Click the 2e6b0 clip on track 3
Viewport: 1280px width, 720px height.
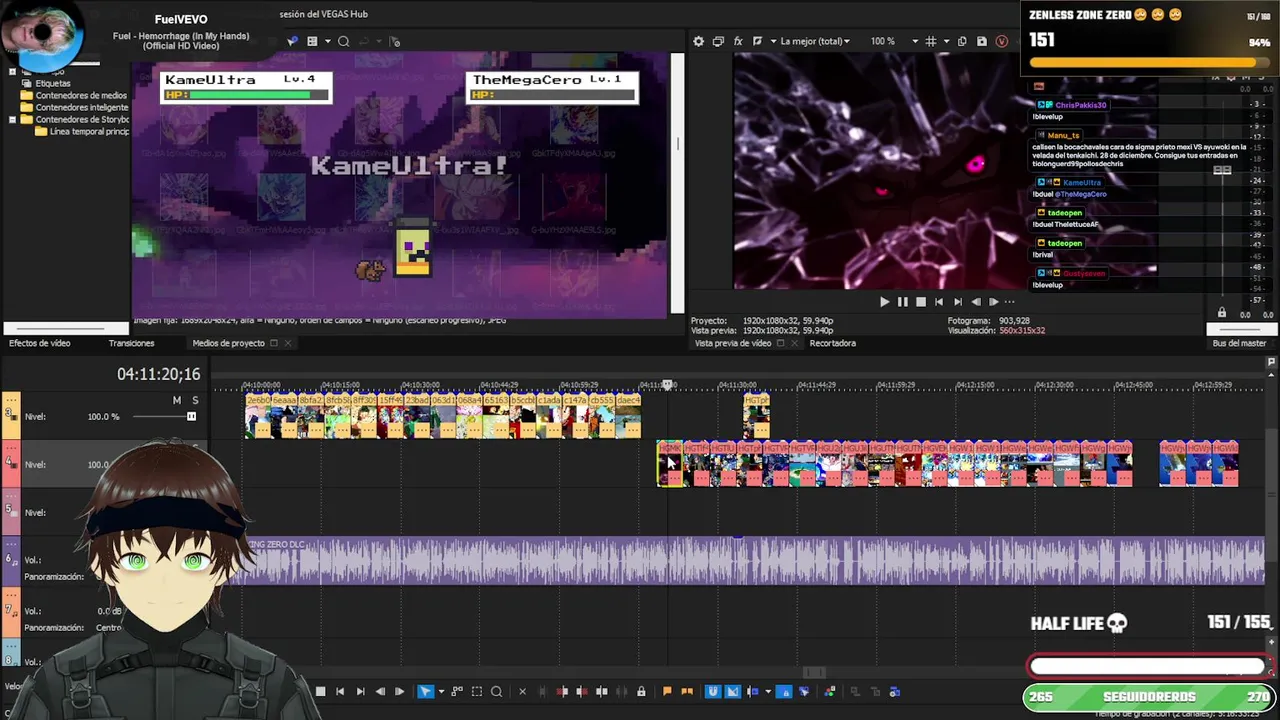[258, 416]
